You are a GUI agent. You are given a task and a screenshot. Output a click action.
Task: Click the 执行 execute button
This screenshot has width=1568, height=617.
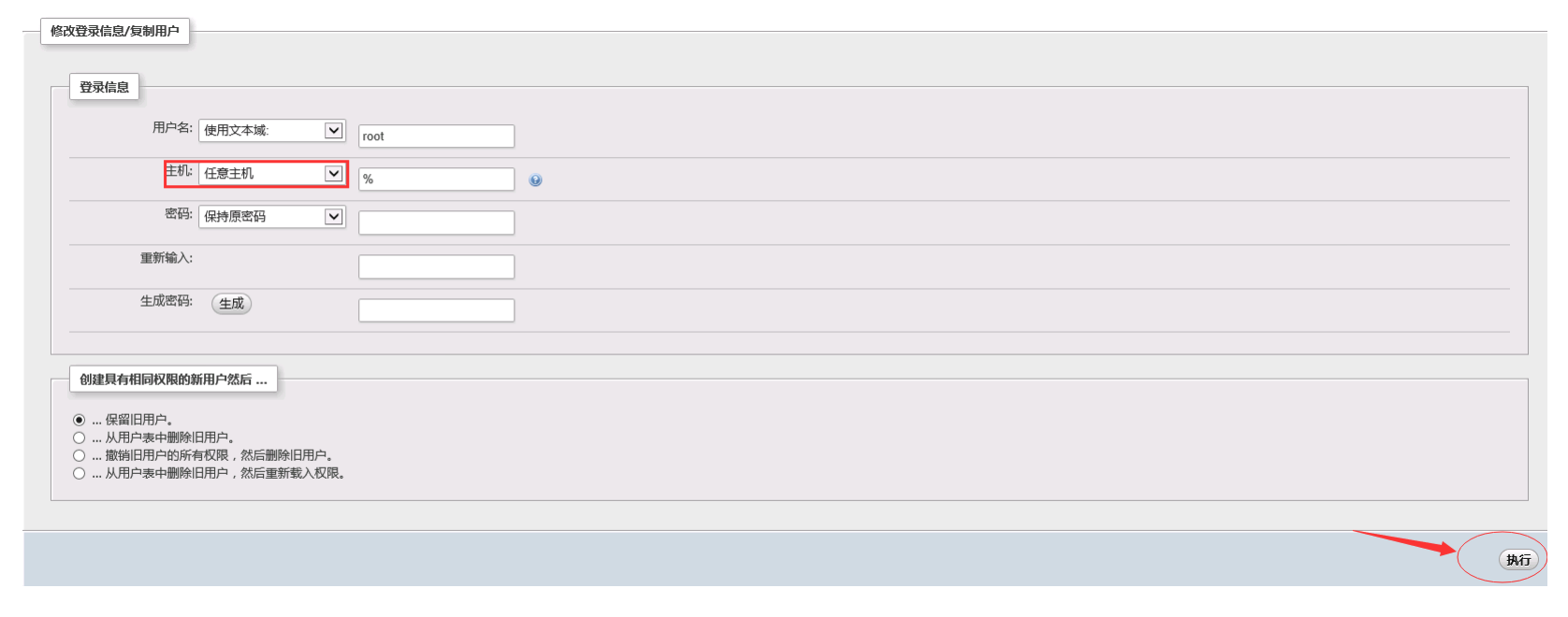click(x=1518, y=560)
